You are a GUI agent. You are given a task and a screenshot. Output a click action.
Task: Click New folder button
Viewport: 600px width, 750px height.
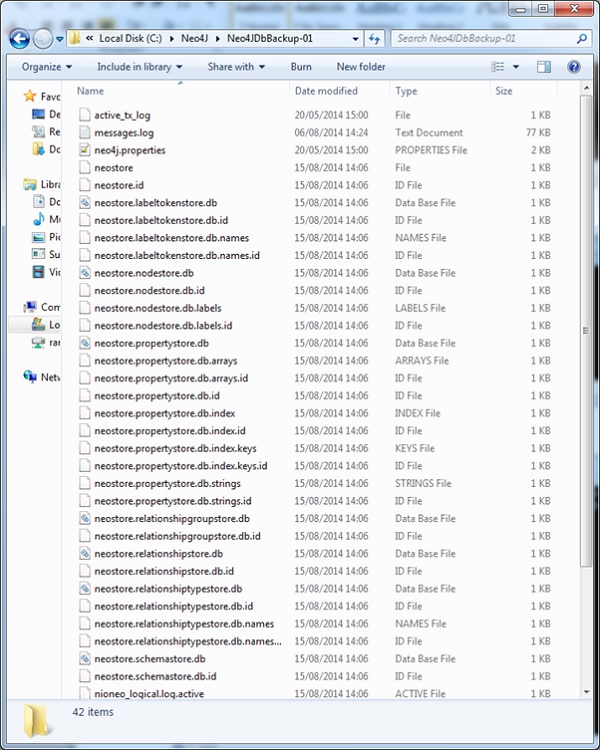pyautogui.click(x=361, y=67)
